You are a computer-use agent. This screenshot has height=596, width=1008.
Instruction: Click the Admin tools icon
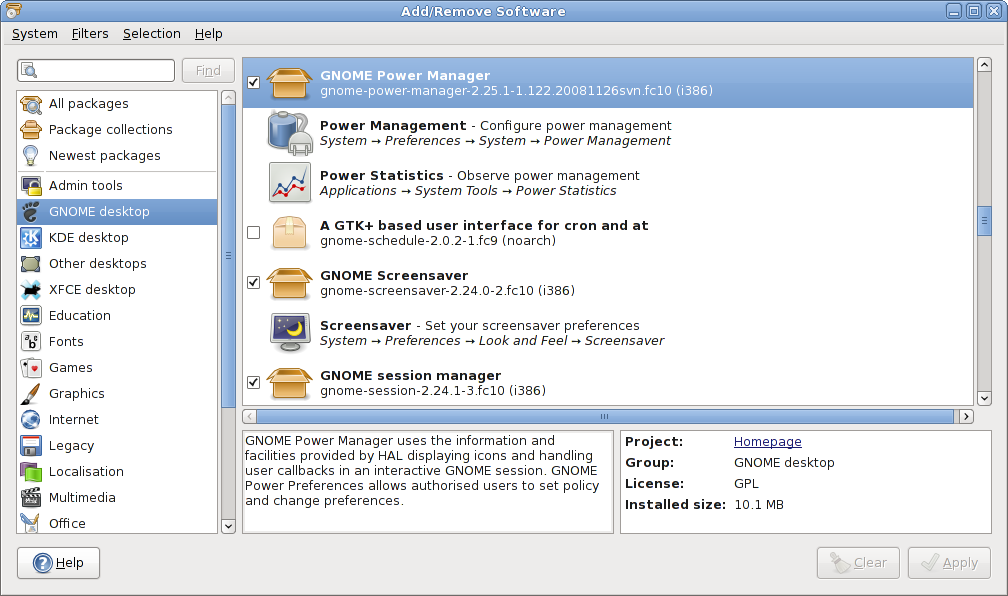click(31, 185)
